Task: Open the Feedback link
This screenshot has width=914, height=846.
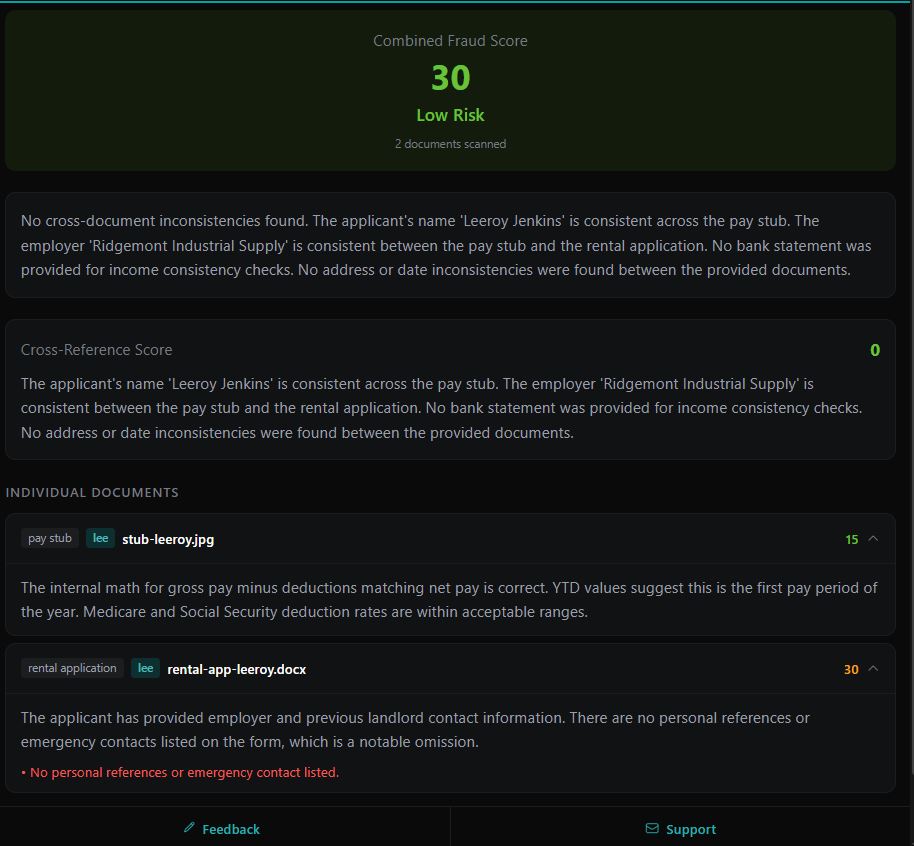Action: 222,828
